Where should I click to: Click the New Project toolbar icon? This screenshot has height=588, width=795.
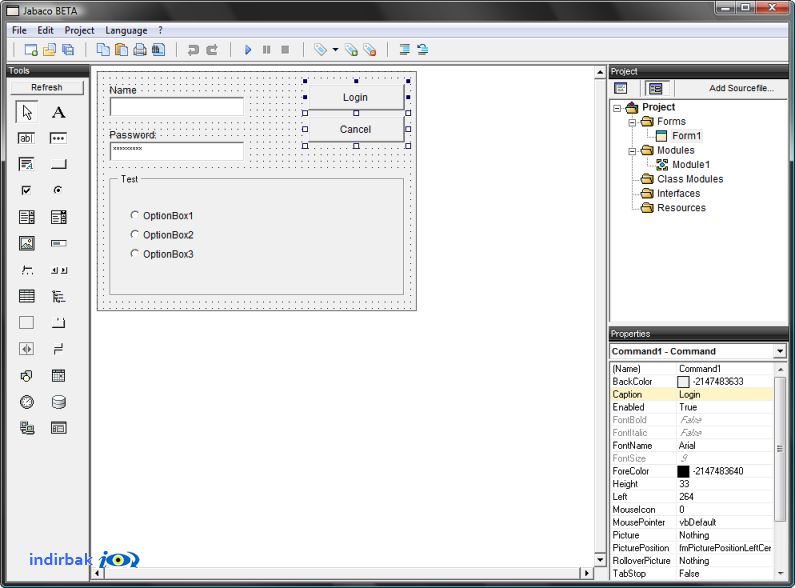click(x=30, y=50)
